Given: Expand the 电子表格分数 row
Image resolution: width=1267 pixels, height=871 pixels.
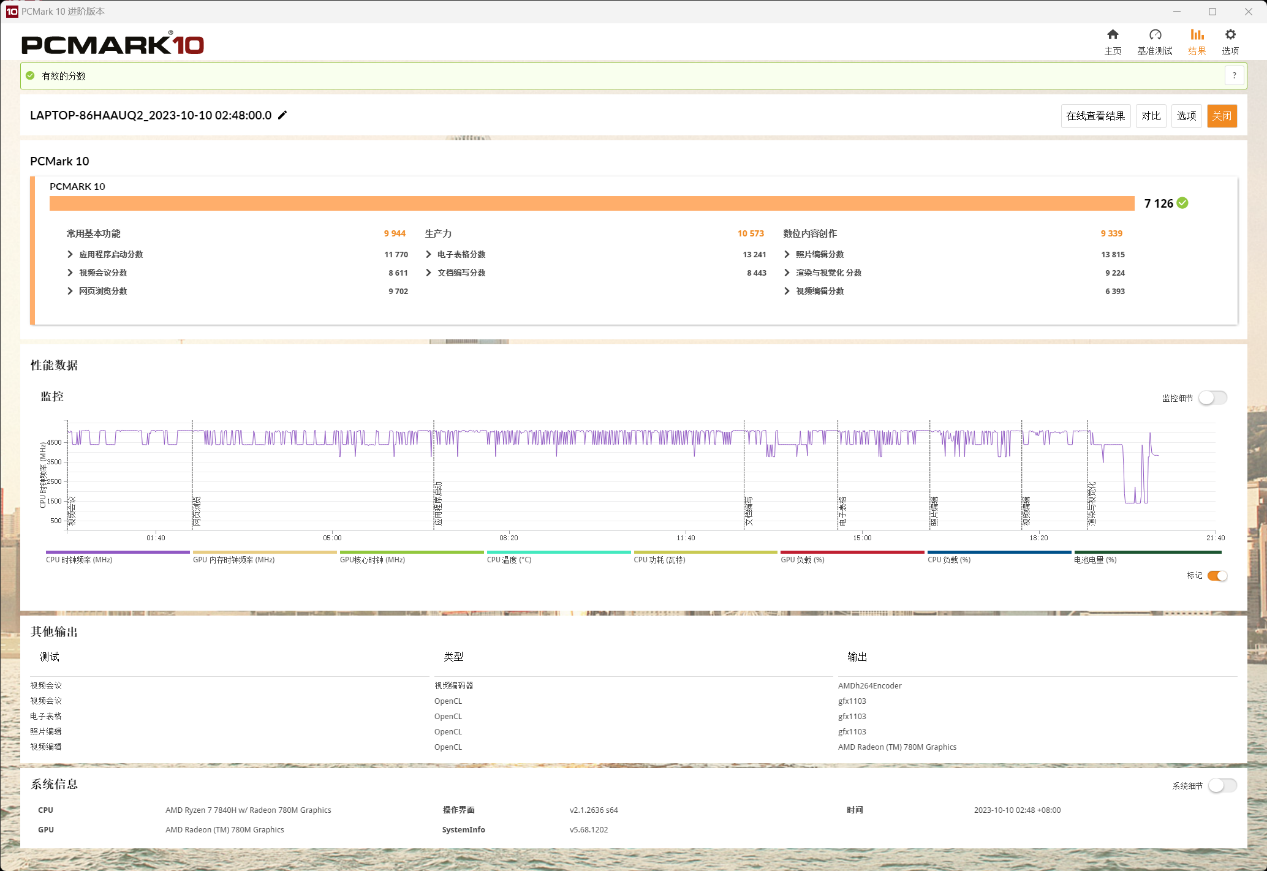Looking at the screenshot, I should (x=429, y=255).
